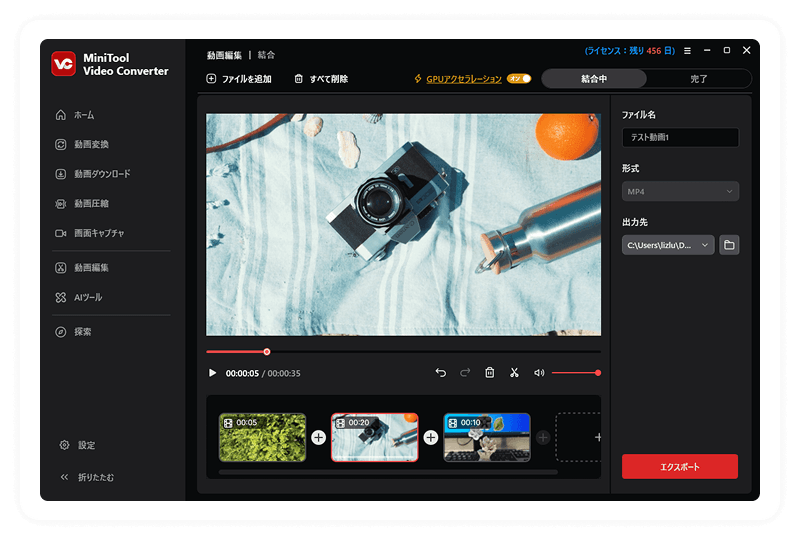The image size is (800, 540).
Task: Go to 動画ダウンロード section
Action: point(93,174)
